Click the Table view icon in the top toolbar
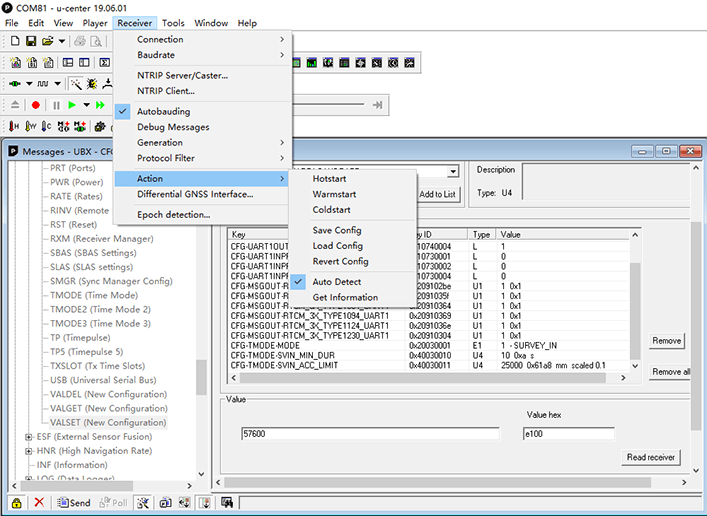707x516 pixels. [x=344, y=63]
